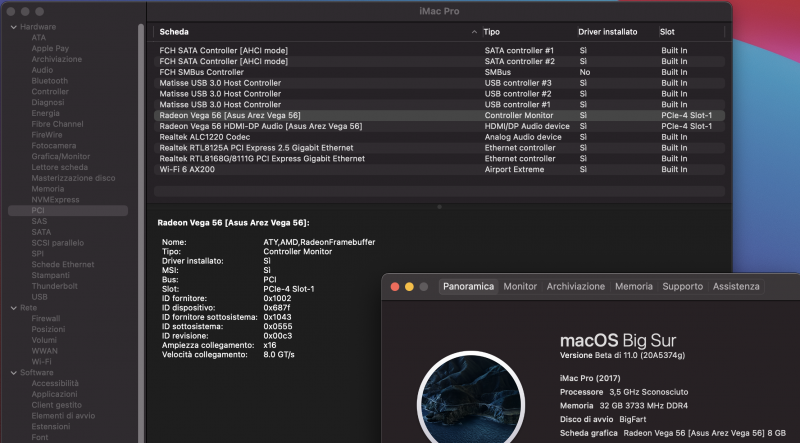
Task: Sort by Scheda column arrow
Action: pos(474,32)
